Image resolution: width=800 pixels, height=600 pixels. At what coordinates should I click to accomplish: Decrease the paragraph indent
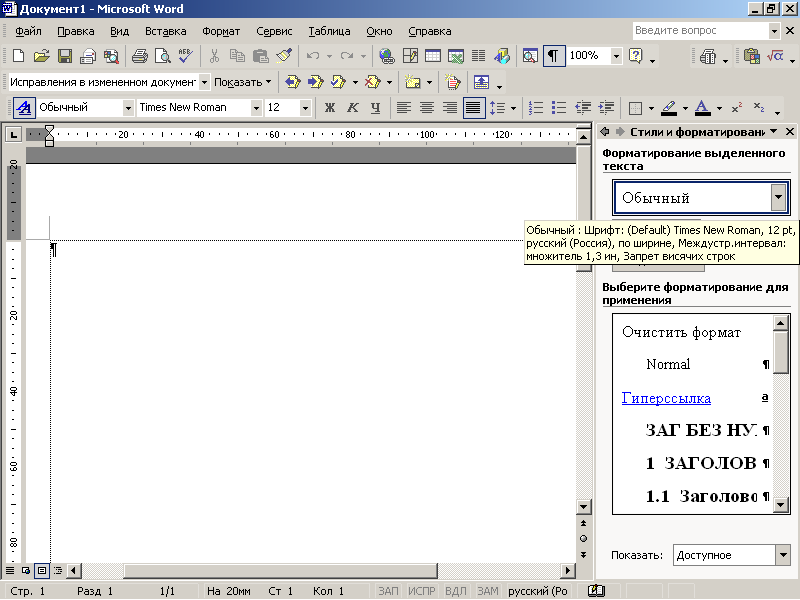coord(583,108)
